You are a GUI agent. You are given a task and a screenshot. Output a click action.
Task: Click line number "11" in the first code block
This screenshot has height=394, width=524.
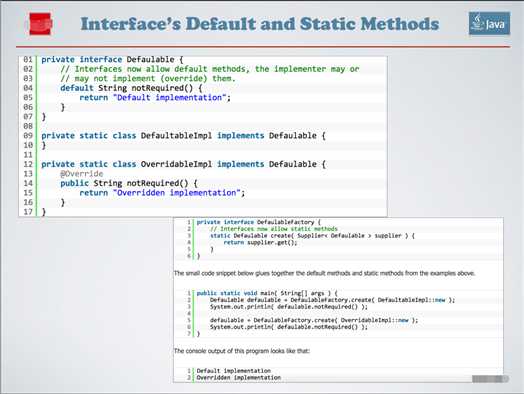click(x=28, y=155)
